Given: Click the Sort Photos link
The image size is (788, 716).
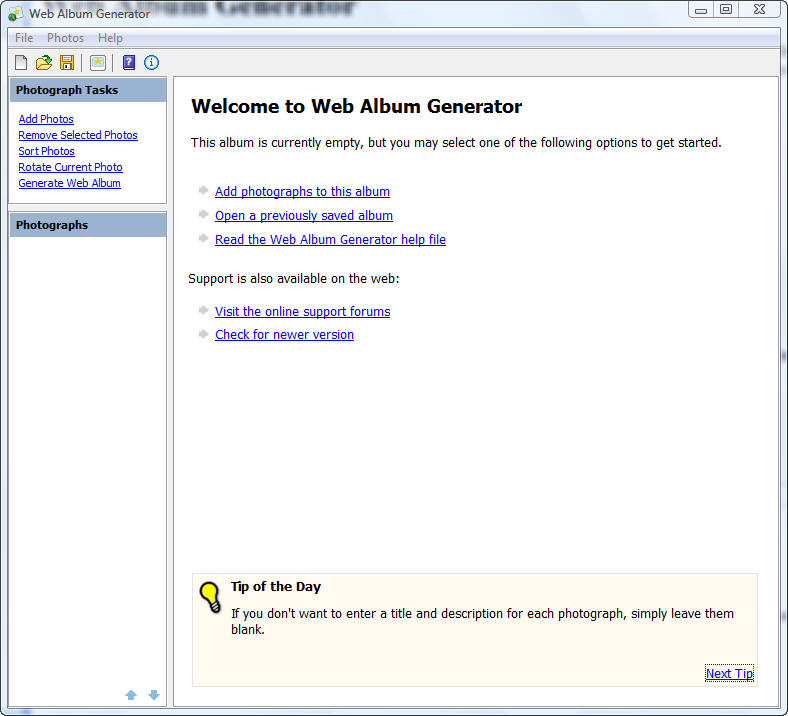Looking at the screenshot, I should 47,151.
